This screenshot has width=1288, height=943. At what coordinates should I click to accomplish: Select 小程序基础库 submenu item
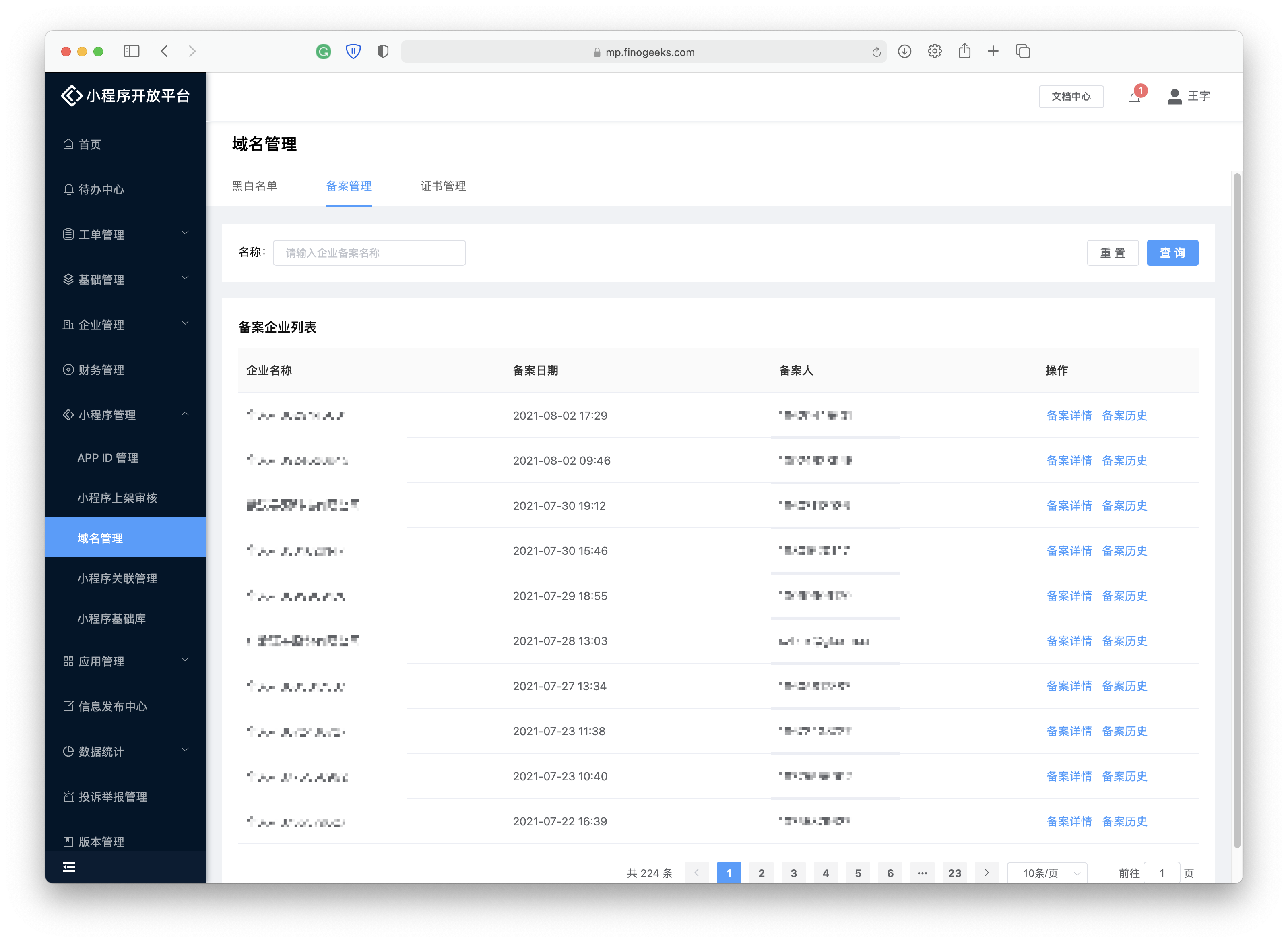pyautogui.click(x=126, y=619)
